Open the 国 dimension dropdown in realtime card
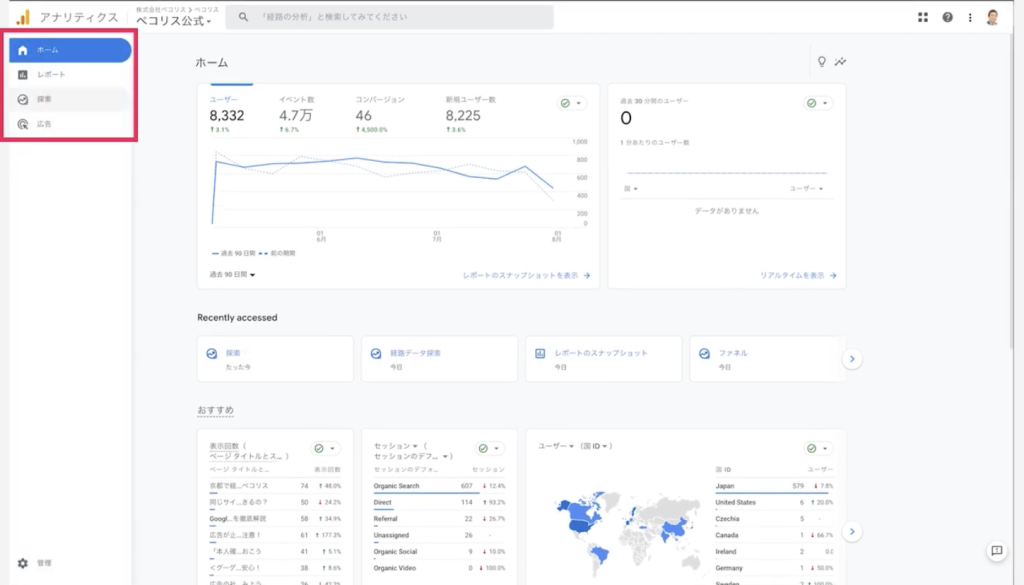 tap(630, 189)
